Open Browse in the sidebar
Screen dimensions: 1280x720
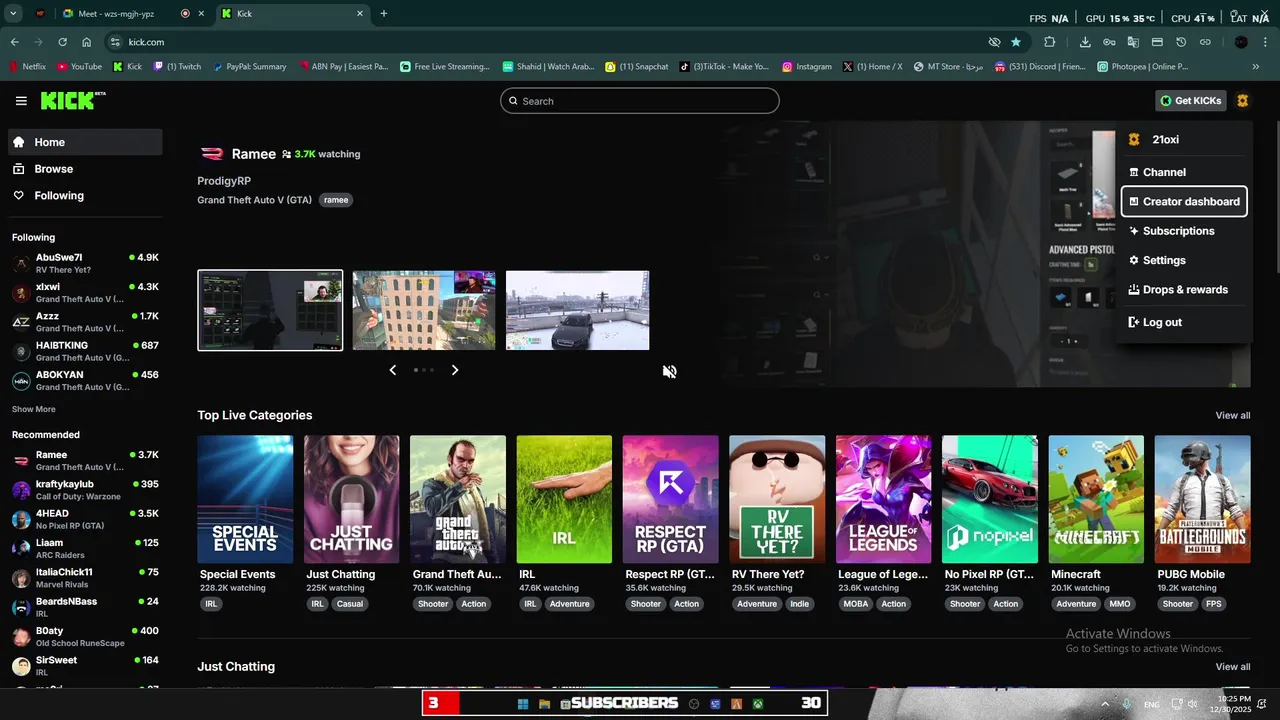click(85, 169)
